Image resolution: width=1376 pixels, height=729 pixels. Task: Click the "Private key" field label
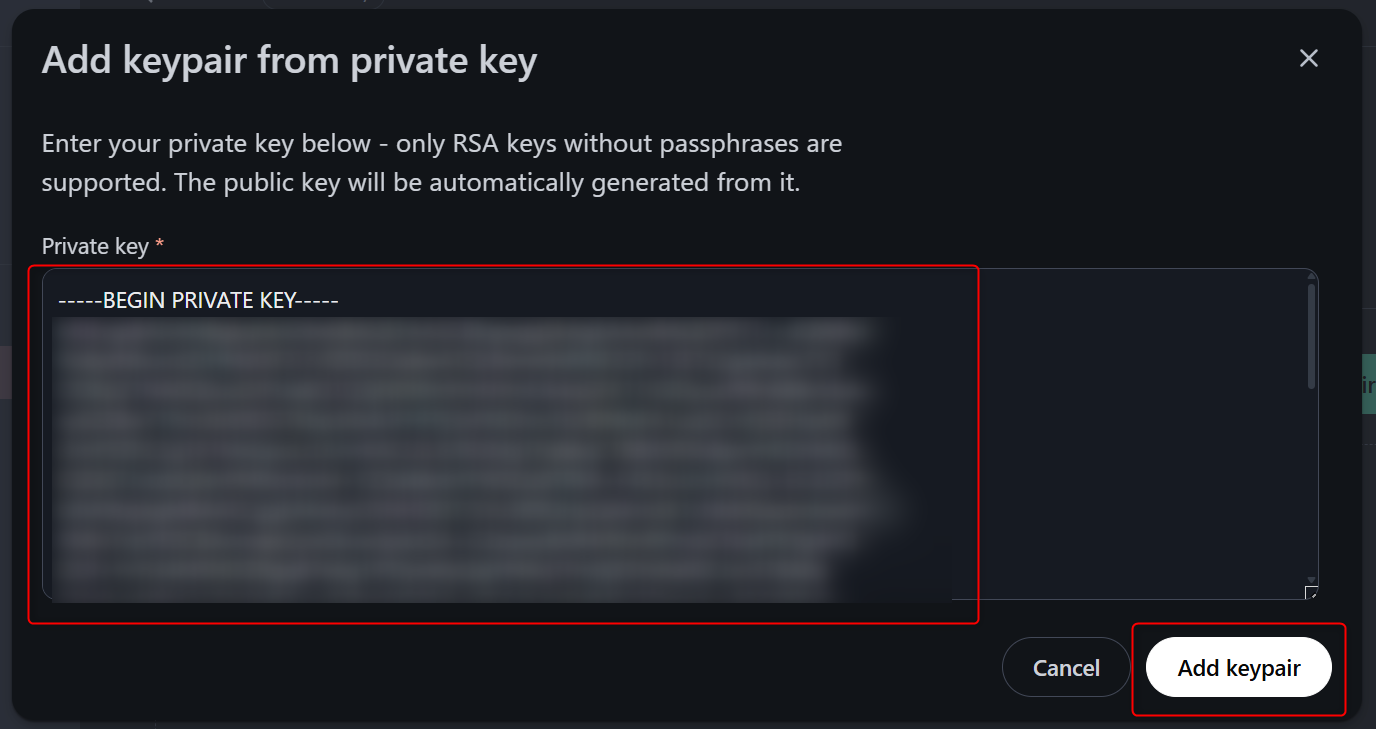pyautogui.click(x=95, y=246)
